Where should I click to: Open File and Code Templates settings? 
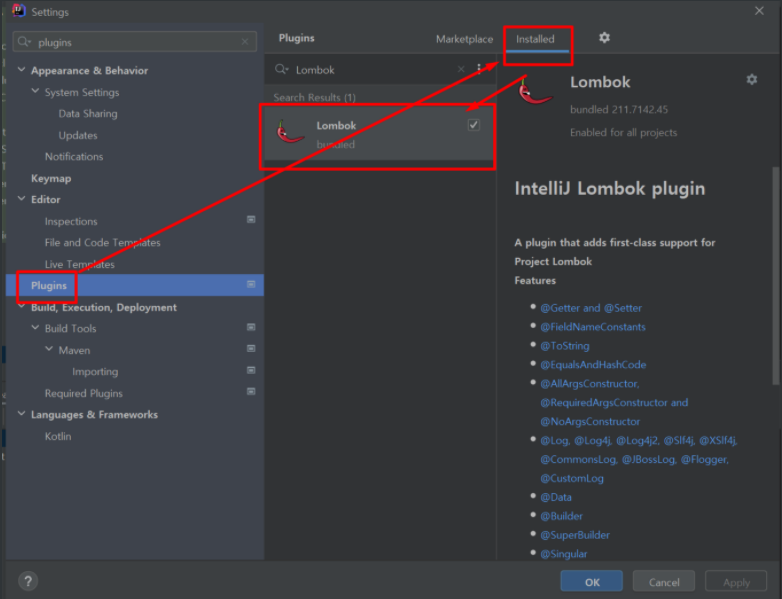102,242
